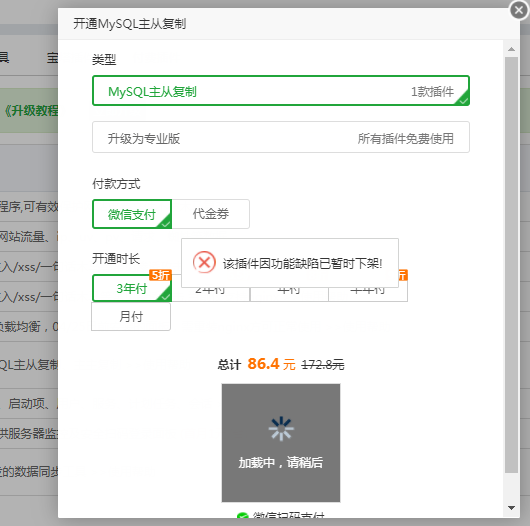
Task: Click 所有插件免费使用 label
Action: 406,138
